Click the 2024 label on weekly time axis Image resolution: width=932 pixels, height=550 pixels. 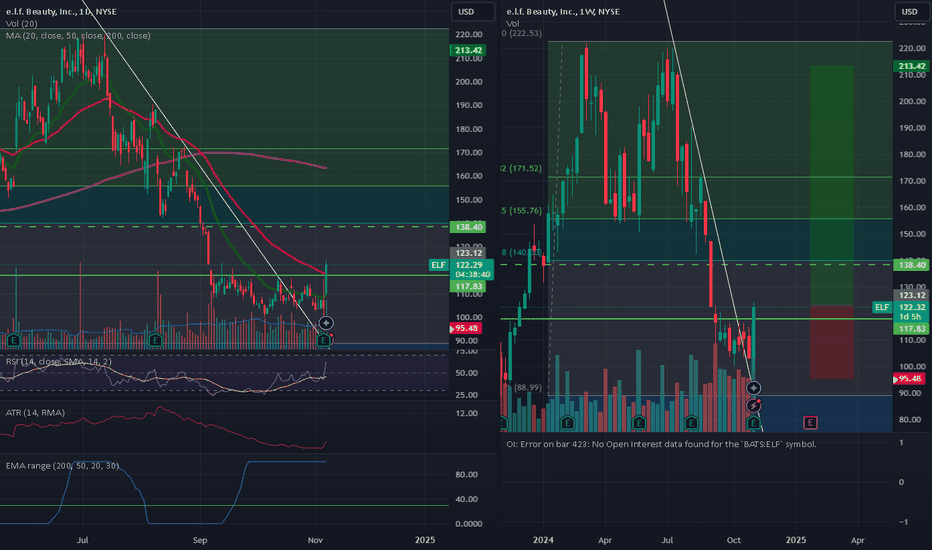point(543,540)
